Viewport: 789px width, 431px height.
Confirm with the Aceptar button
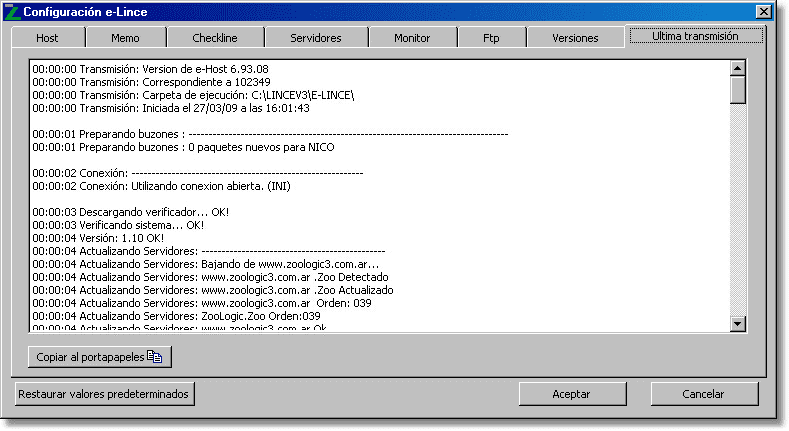coord(572,394)
